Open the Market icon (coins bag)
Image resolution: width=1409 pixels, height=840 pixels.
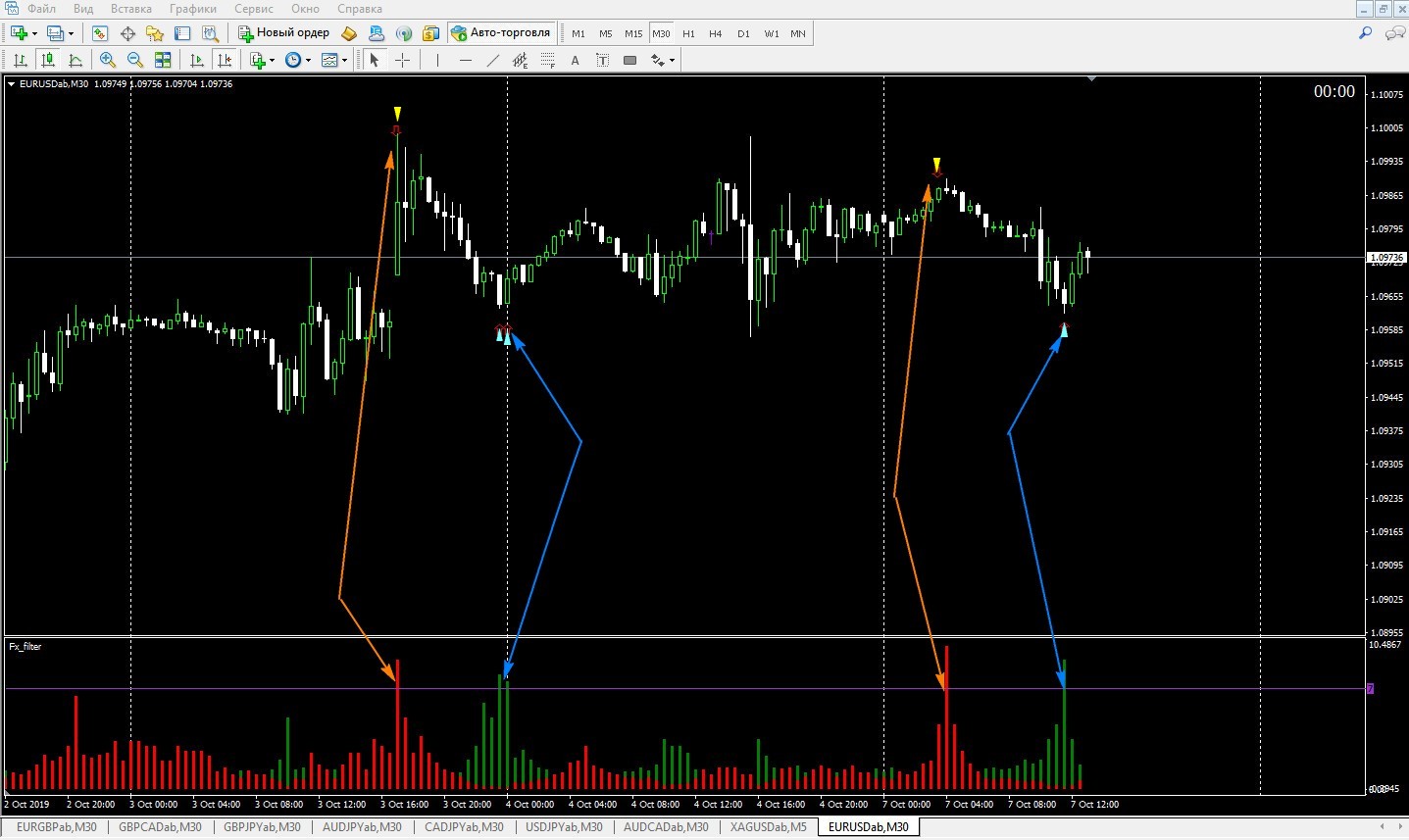click(x=430, y=33)
